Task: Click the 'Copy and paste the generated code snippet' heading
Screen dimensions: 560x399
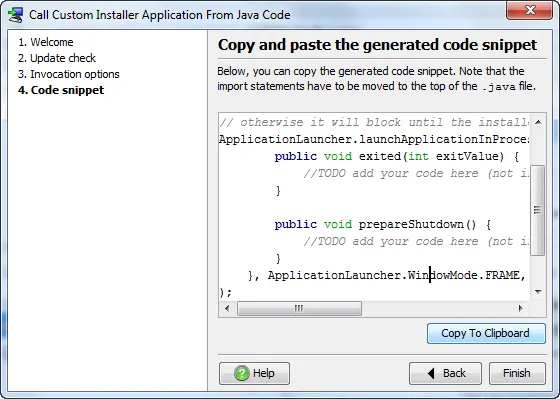Action: (377, 45)
